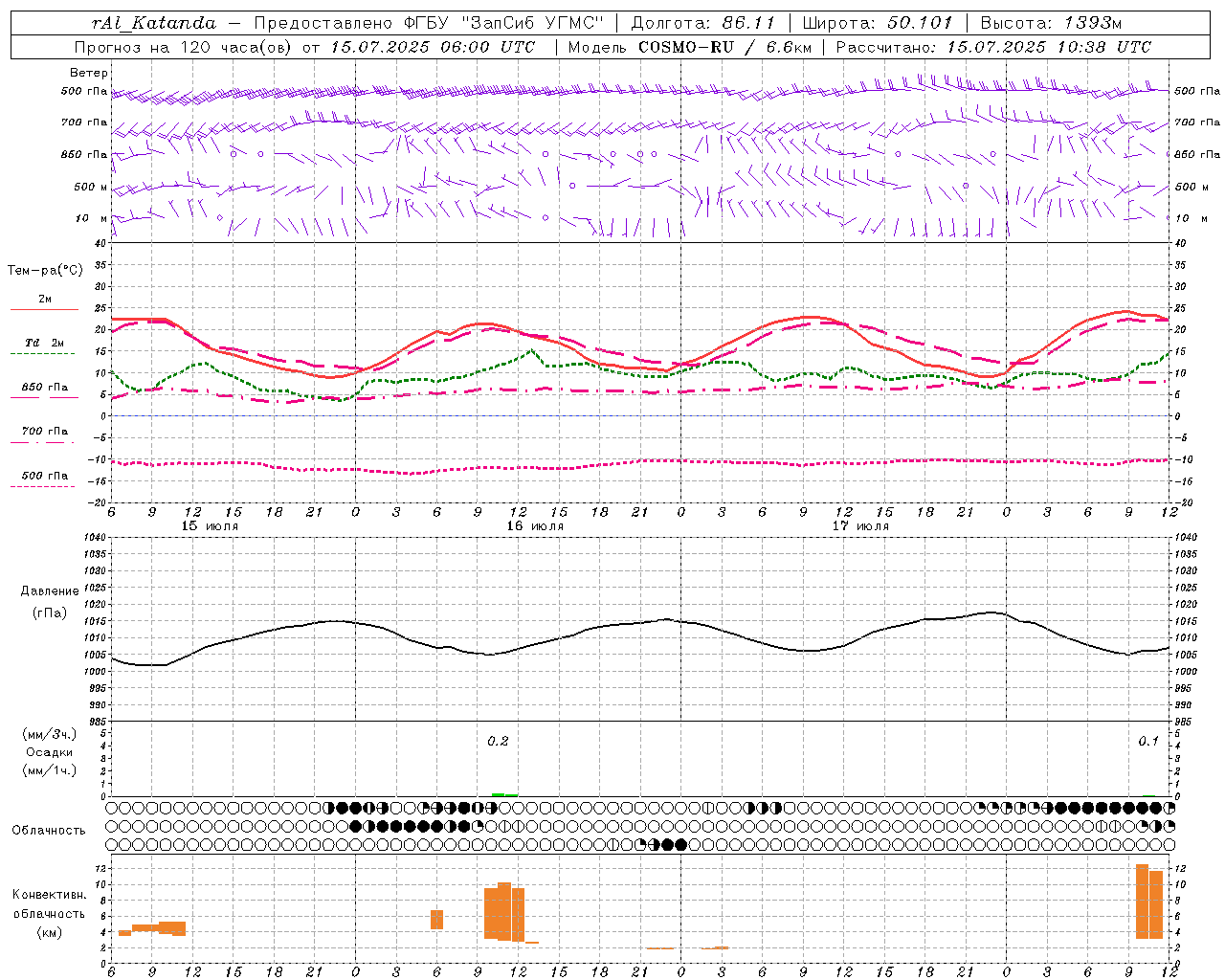Click the precipitation value 0.1
This screenshot has height=980, width=1225.
[1147, 741]
